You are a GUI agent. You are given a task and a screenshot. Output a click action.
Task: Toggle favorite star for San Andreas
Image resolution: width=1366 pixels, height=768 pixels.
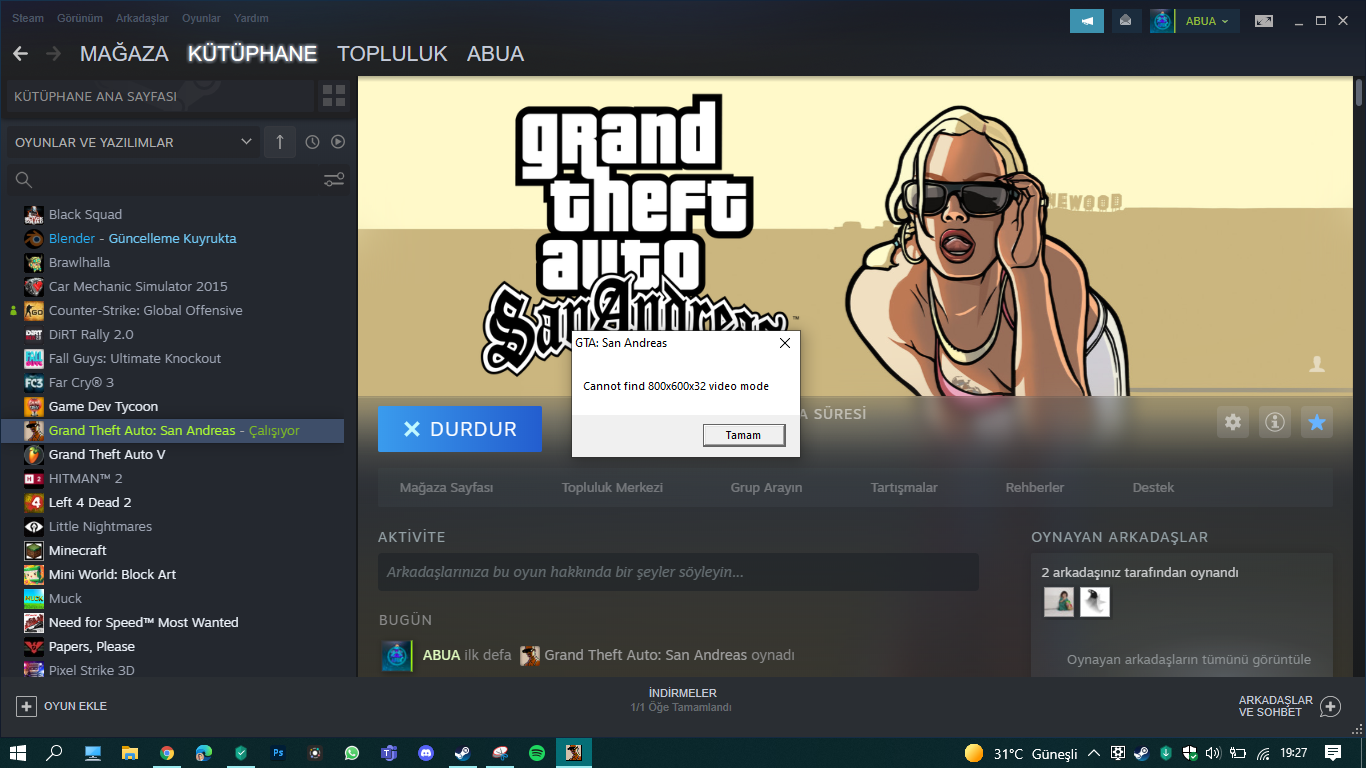pos(1317,422)
